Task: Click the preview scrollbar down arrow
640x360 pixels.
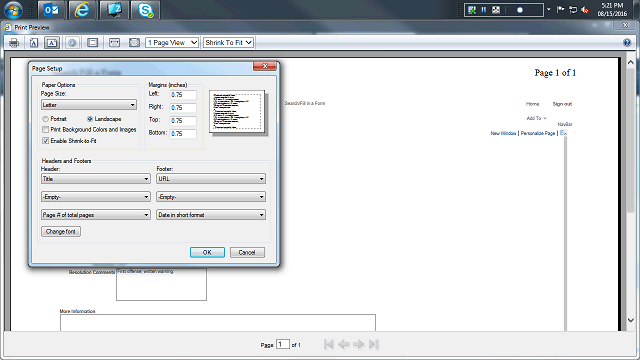Action: (x=630, y=320)
